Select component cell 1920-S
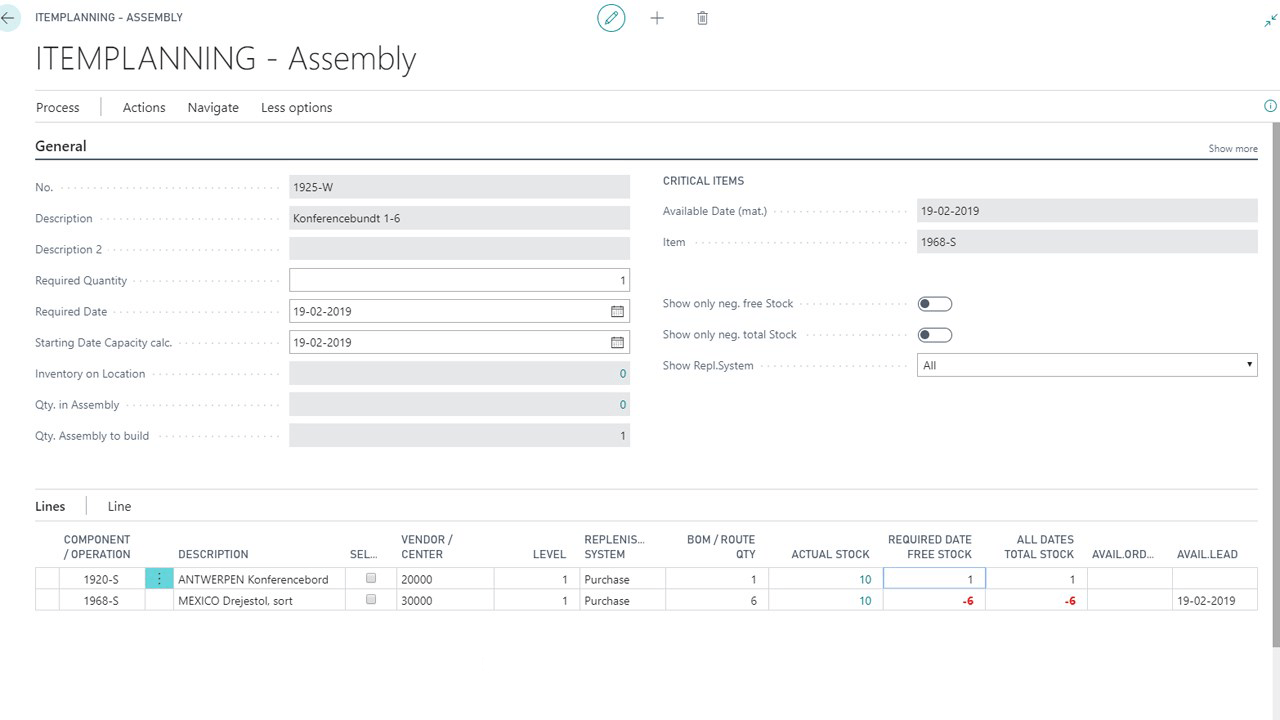 [x=101, y=579]
